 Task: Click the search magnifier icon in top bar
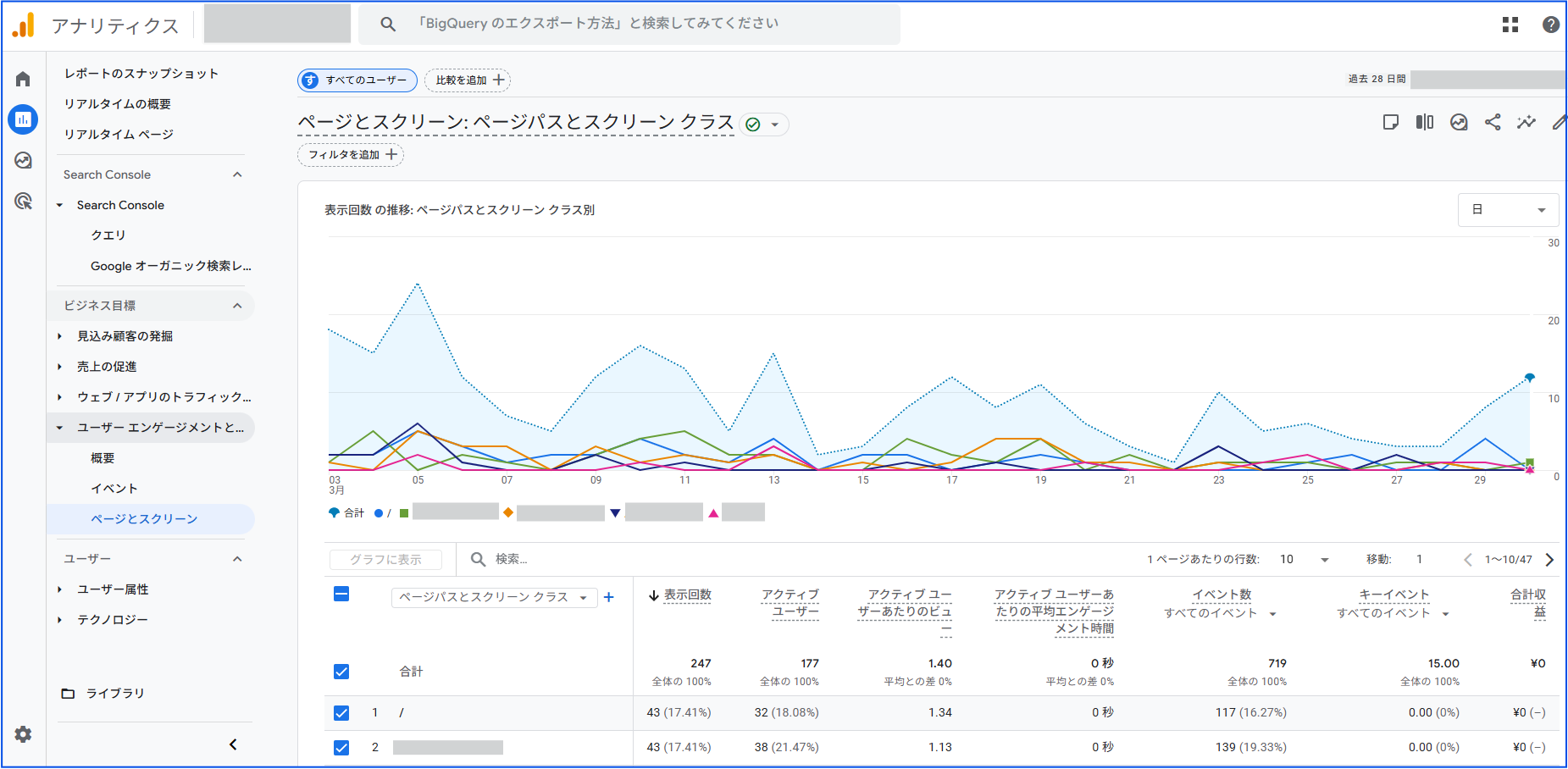(388, 24)
